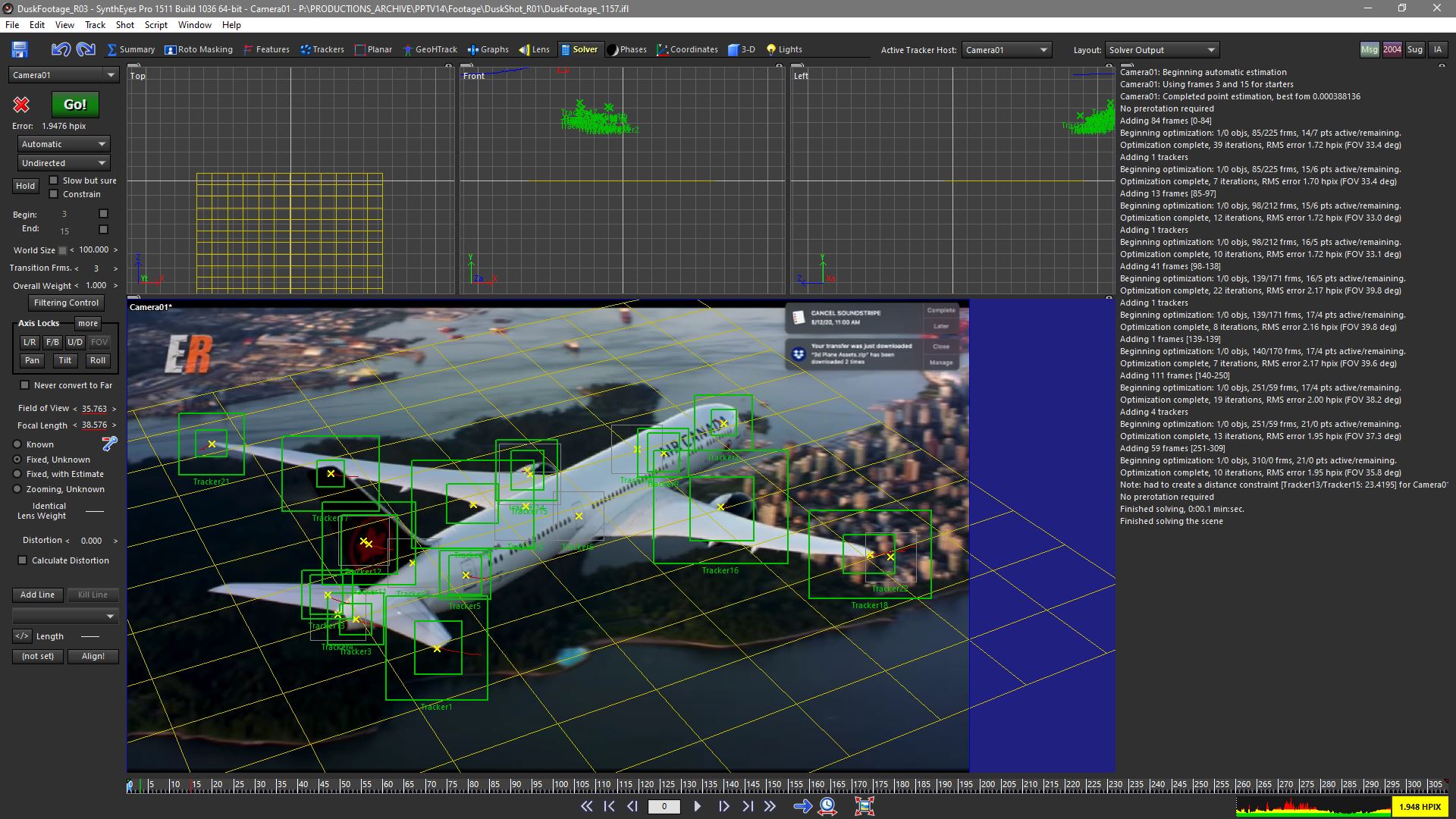This screenshot has width=1456, height=819.
Task: Toggle the Calculate Distortion checkbox
Action: pyautogui.click(x=23, y=560)
